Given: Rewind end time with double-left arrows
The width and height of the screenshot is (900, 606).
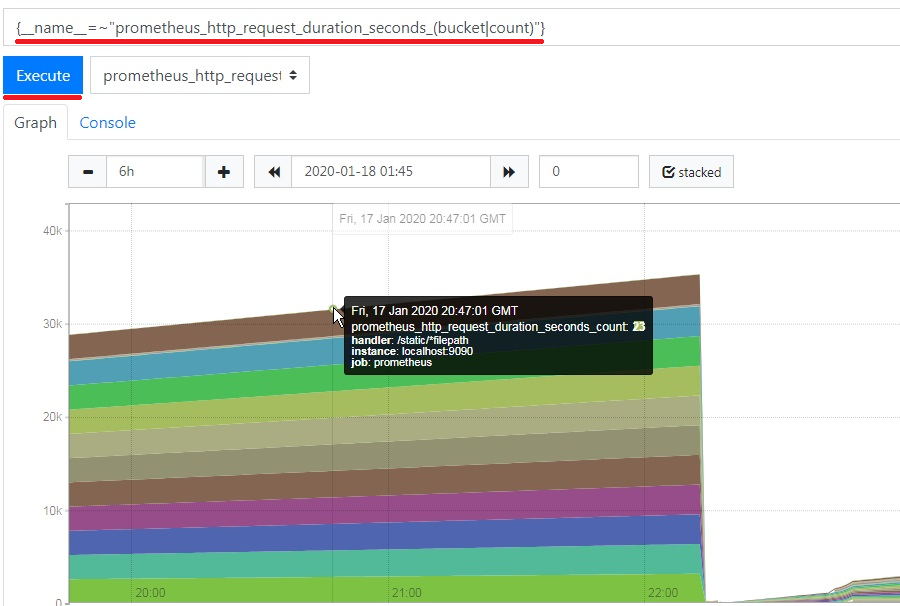Looking at the screenshot, I should [x=274, y=172].
